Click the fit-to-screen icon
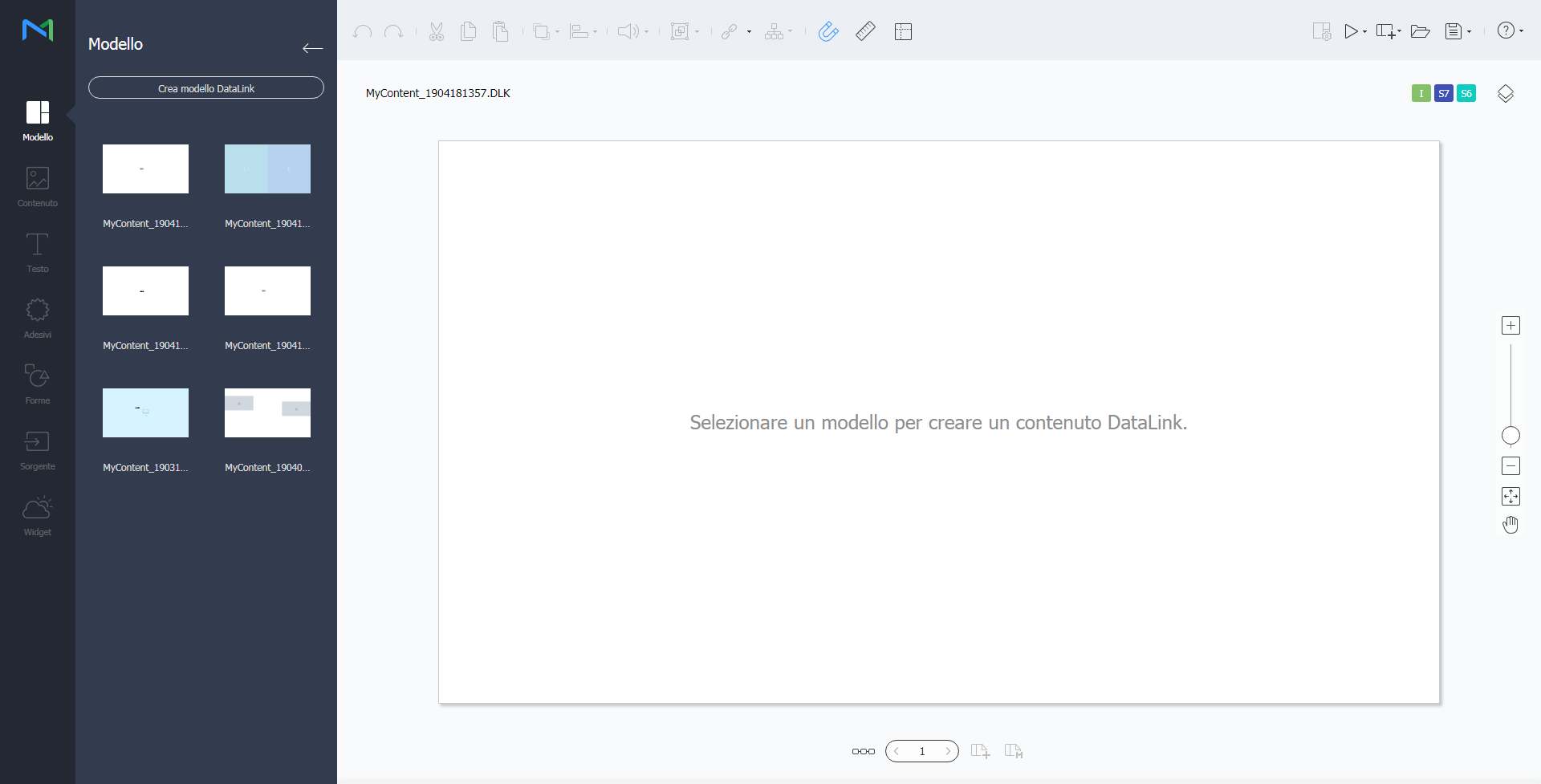1541x784 pixels. click(1510, 497)
